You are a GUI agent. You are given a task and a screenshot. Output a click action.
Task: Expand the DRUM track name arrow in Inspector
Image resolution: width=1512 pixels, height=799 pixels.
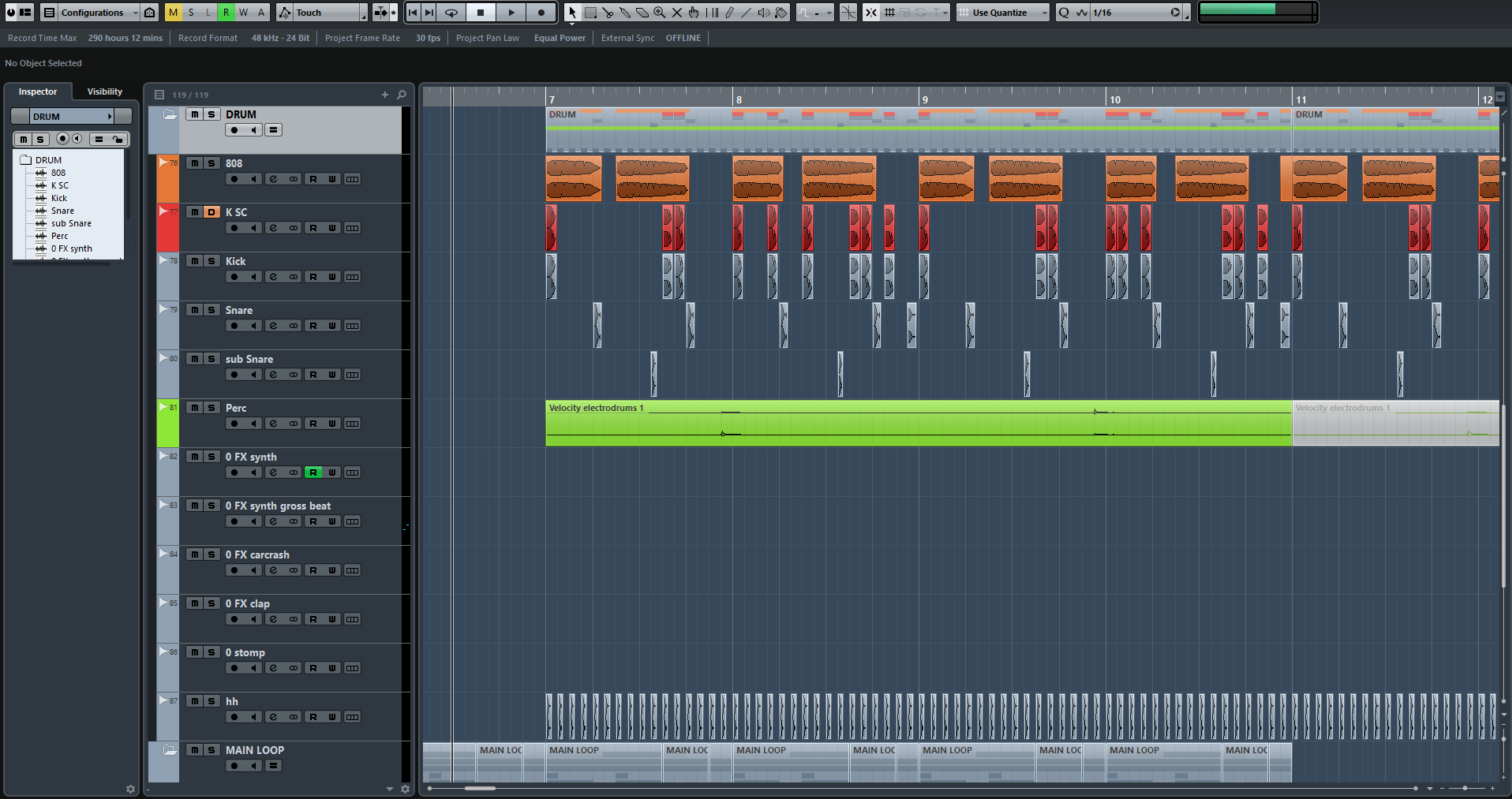click(x=110, y=117)
